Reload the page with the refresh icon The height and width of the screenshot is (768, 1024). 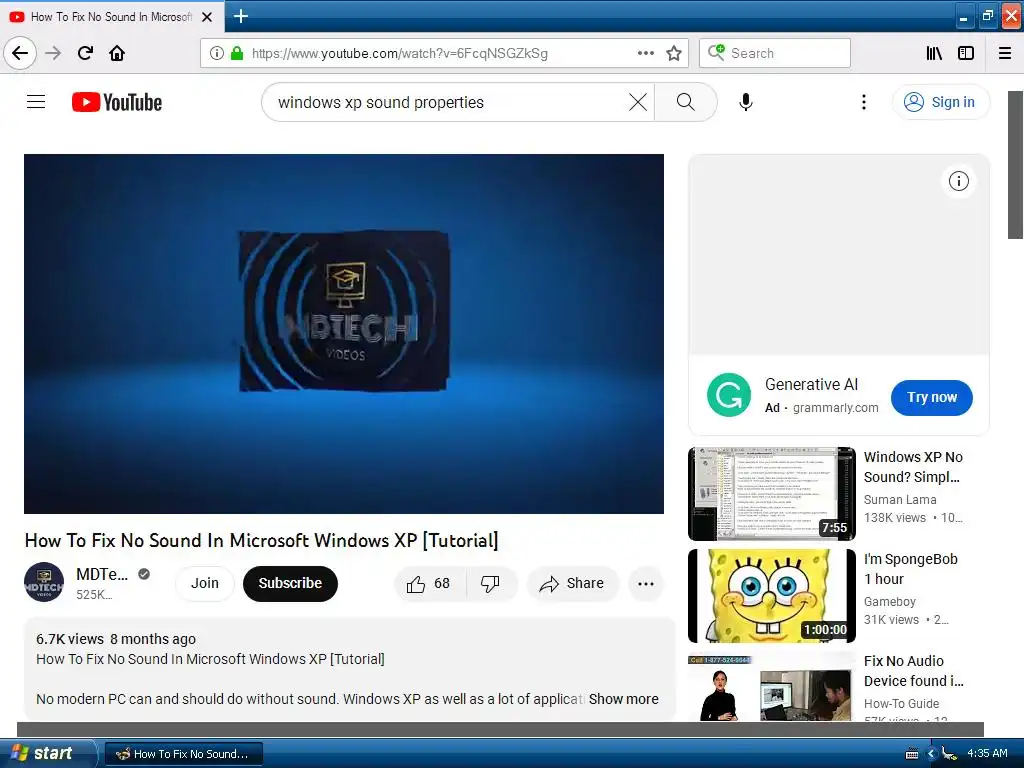[86, 54]
